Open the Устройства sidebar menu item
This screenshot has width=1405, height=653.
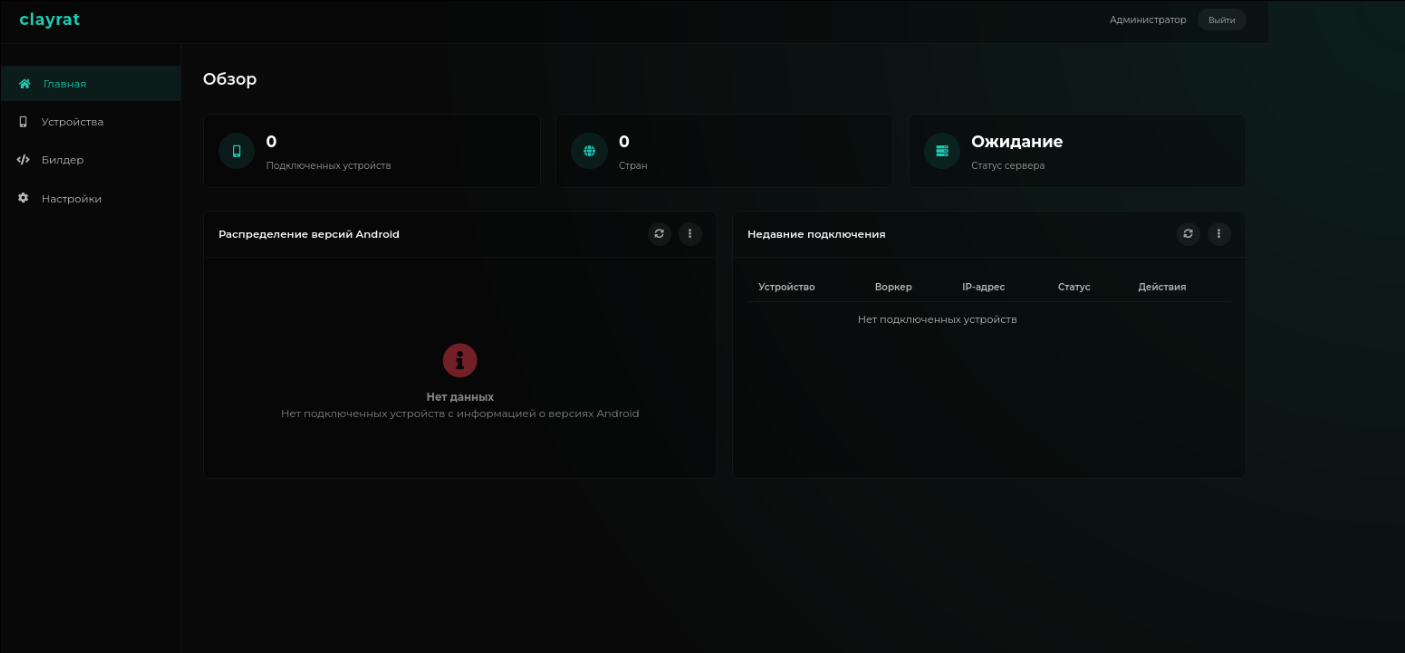coord(72,122)
